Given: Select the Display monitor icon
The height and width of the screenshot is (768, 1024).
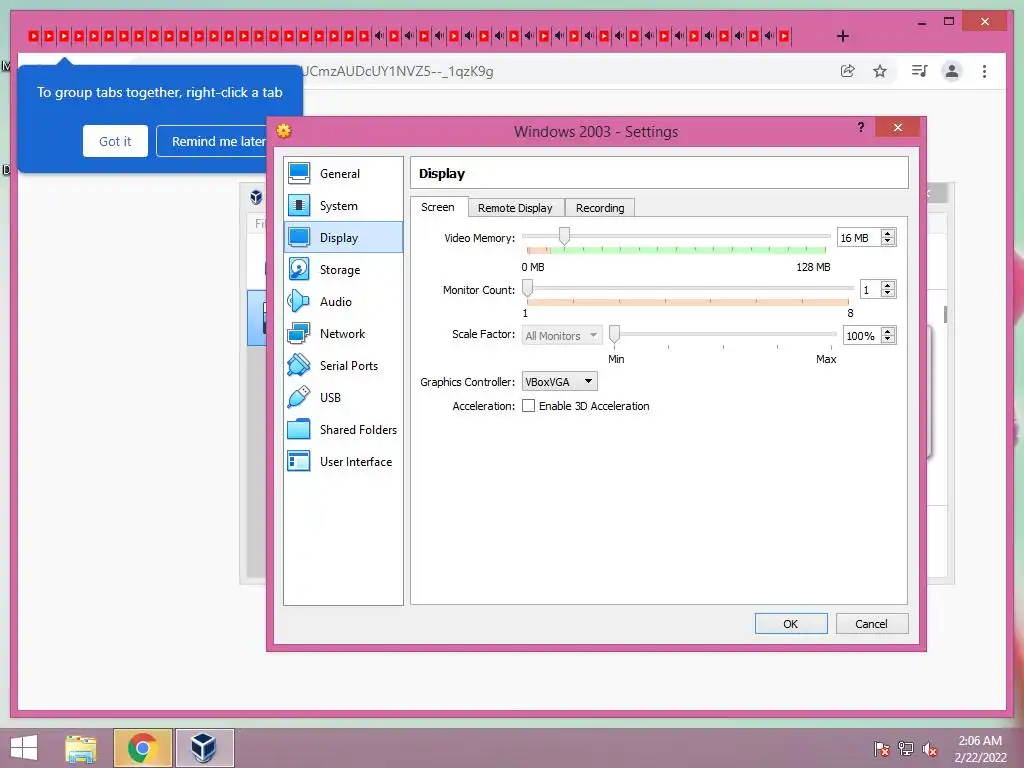Looking at the screenshot, I should tap(299, 237).
